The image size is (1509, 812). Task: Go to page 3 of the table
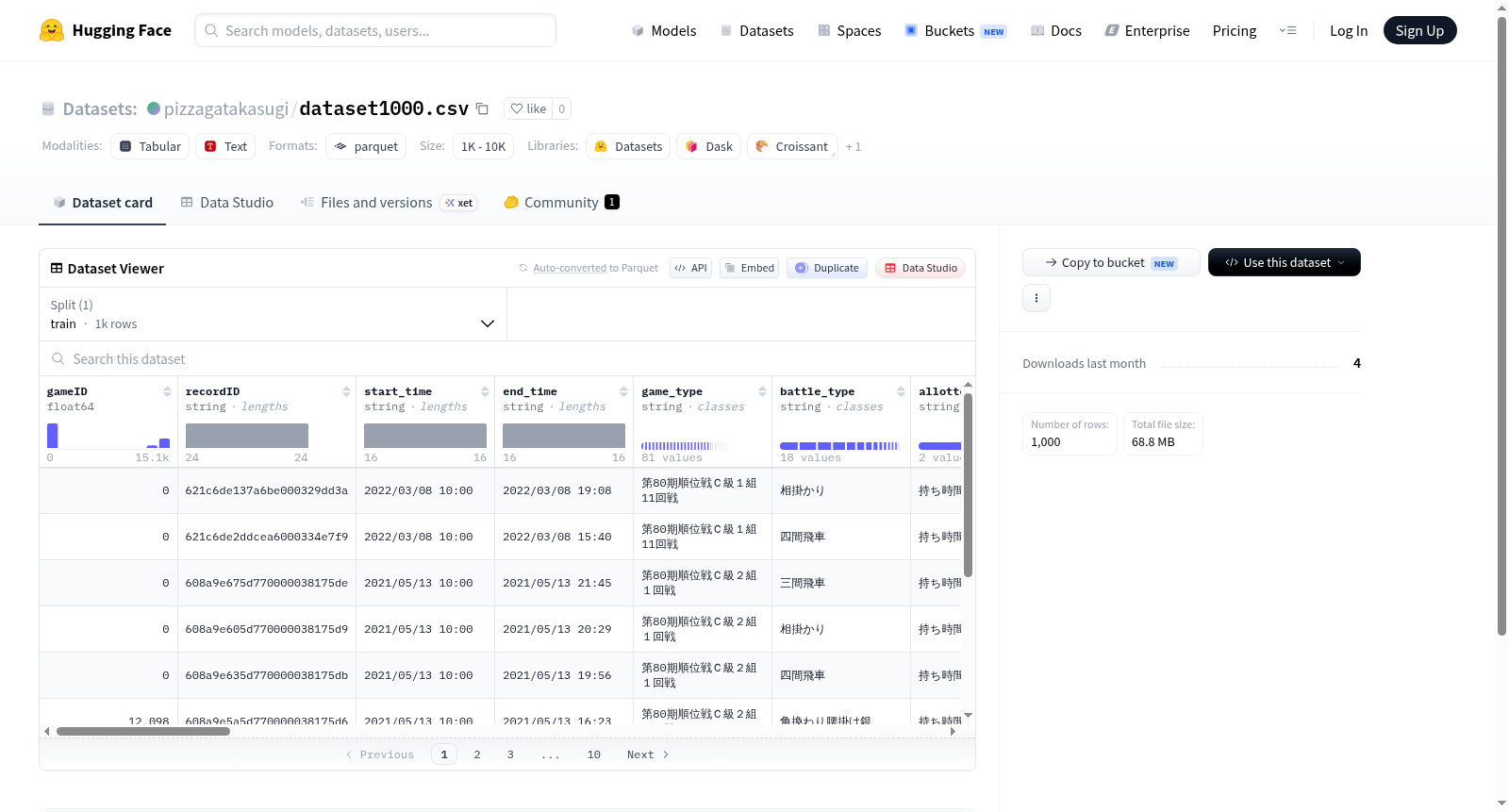(510, 754)
